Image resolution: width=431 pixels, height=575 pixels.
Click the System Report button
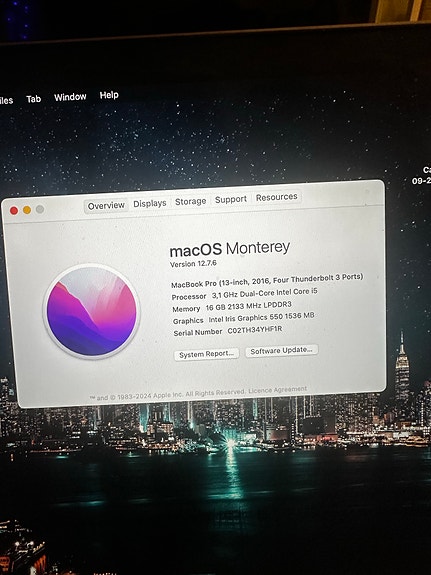[x=207, y=354]
